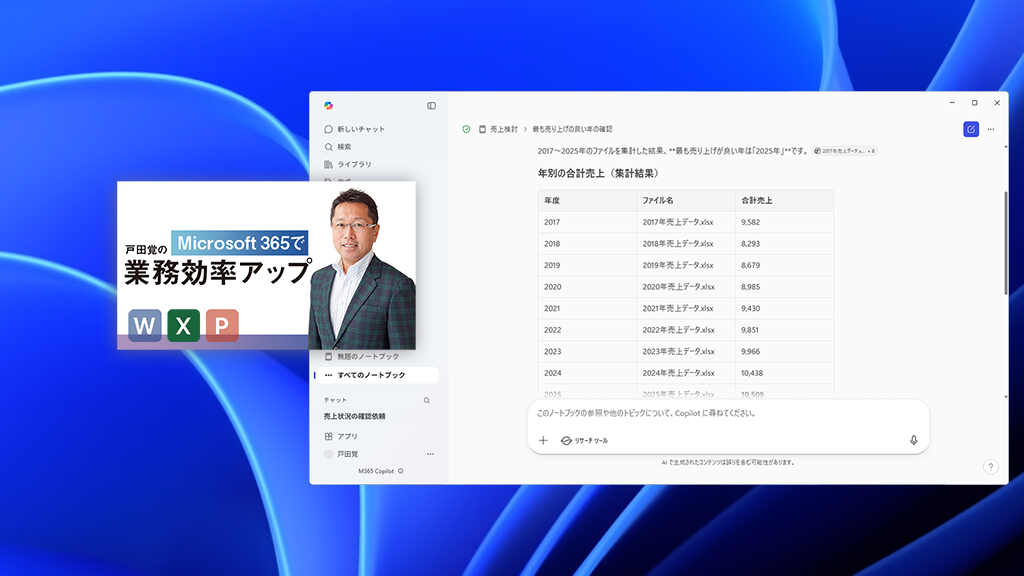Click the search icon beside チャット
This screenshot has height=576, width=1024.
tap(427, 401)
